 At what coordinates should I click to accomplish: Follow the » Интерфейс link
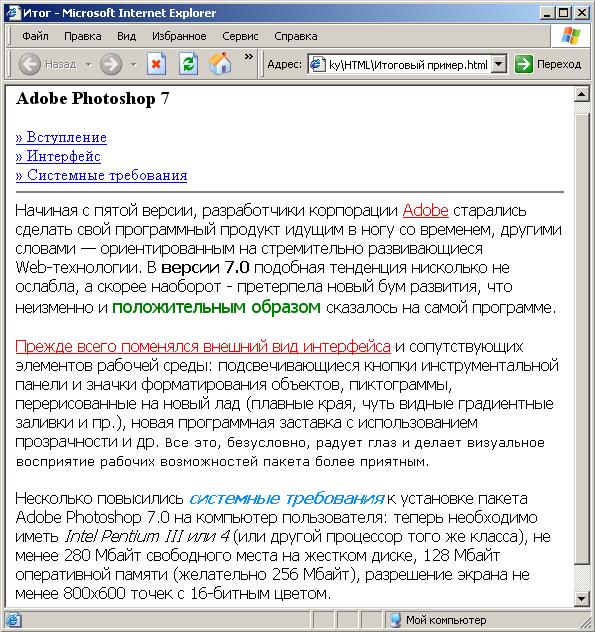(58, 156)
